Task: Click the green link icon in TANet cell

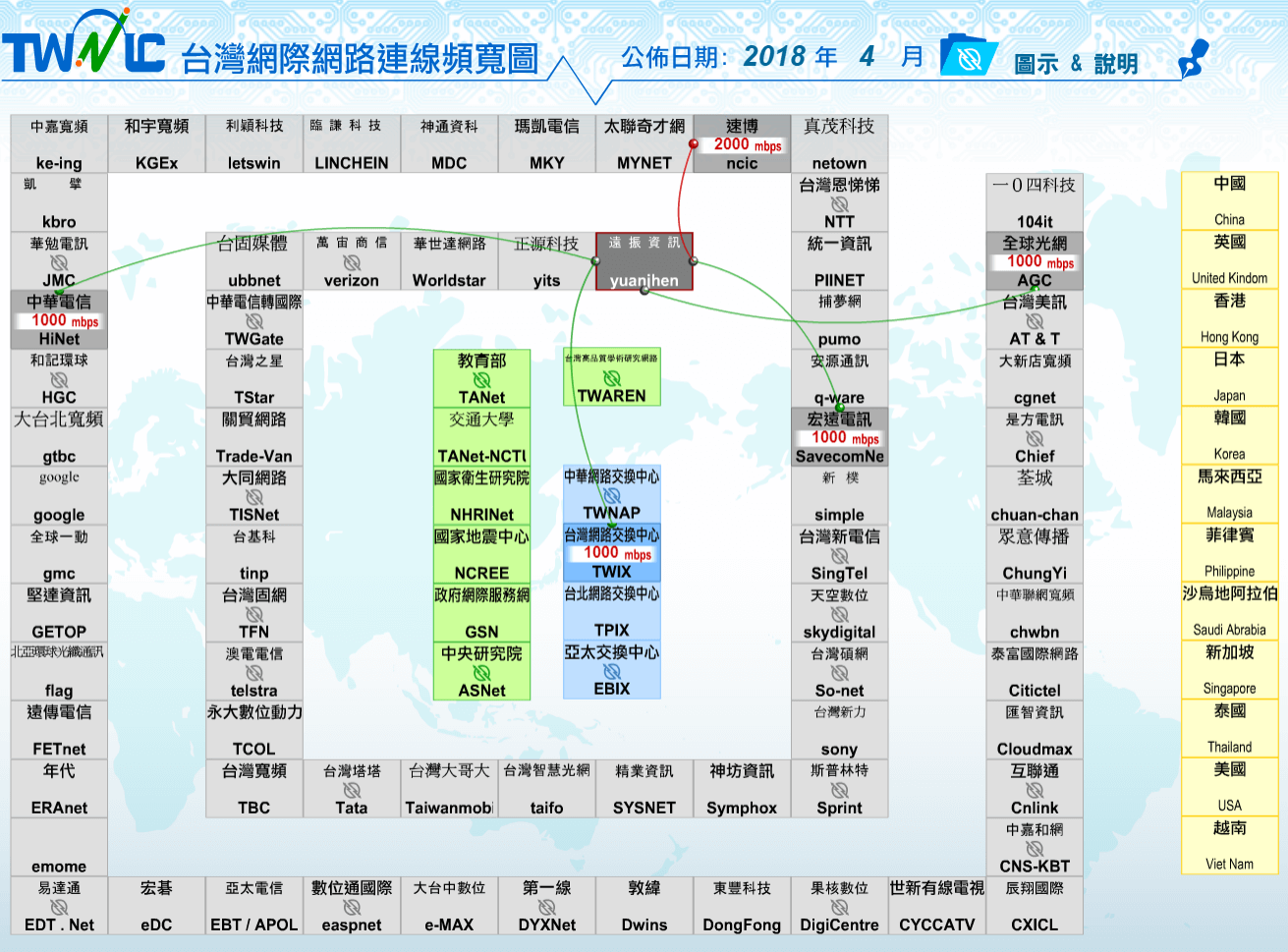Action: click(x=481, y=379)
